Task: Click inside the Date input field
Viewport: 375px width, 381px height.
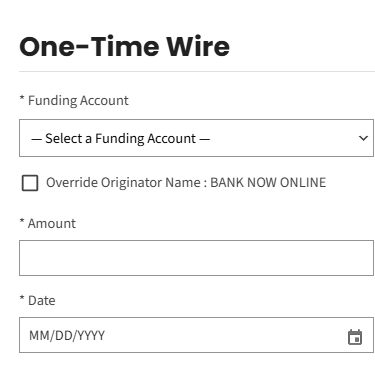Action: coord(196,335)
